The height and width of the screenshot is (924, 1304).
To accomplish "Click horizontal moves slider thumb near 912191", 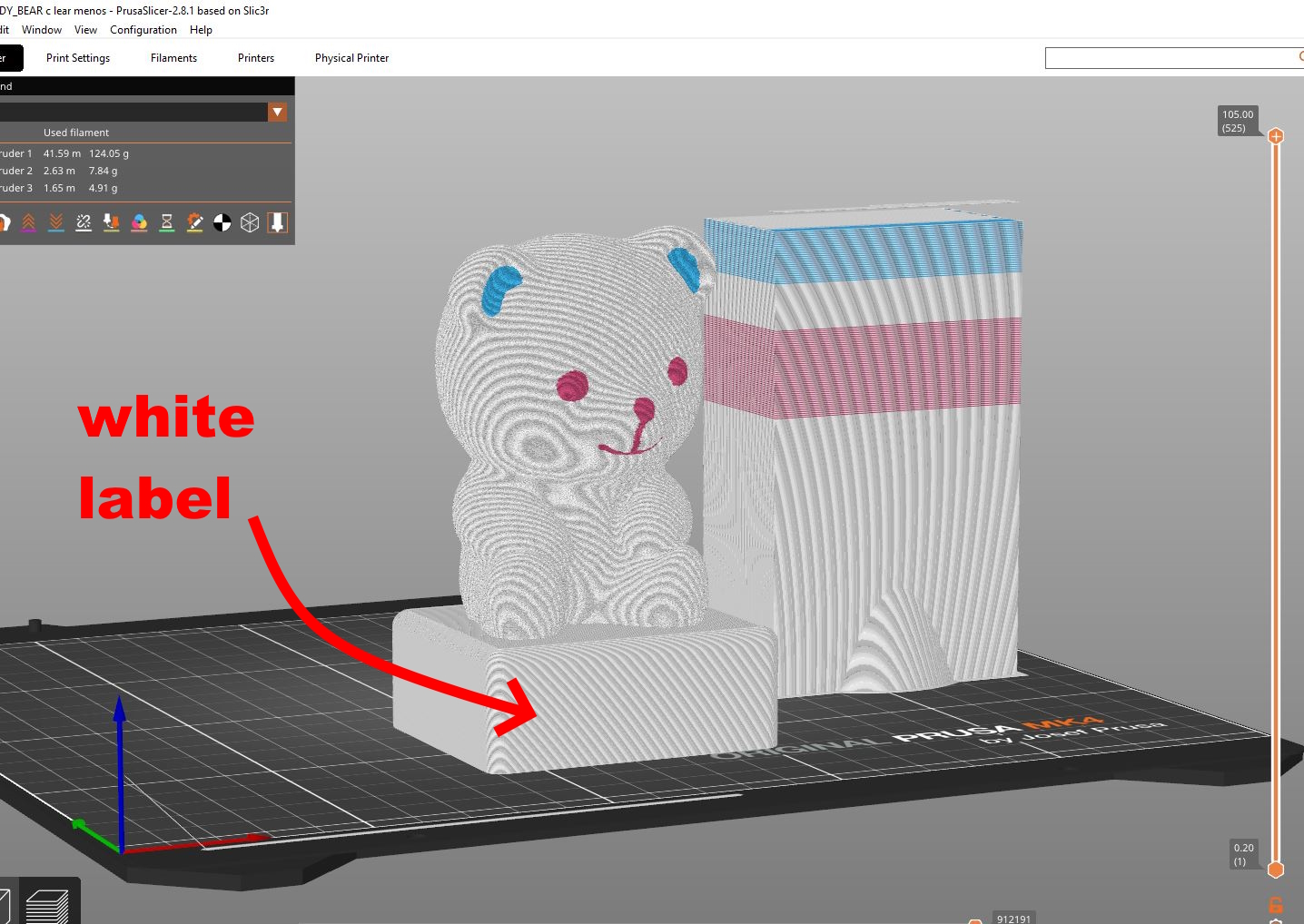I will coord(975,921).
